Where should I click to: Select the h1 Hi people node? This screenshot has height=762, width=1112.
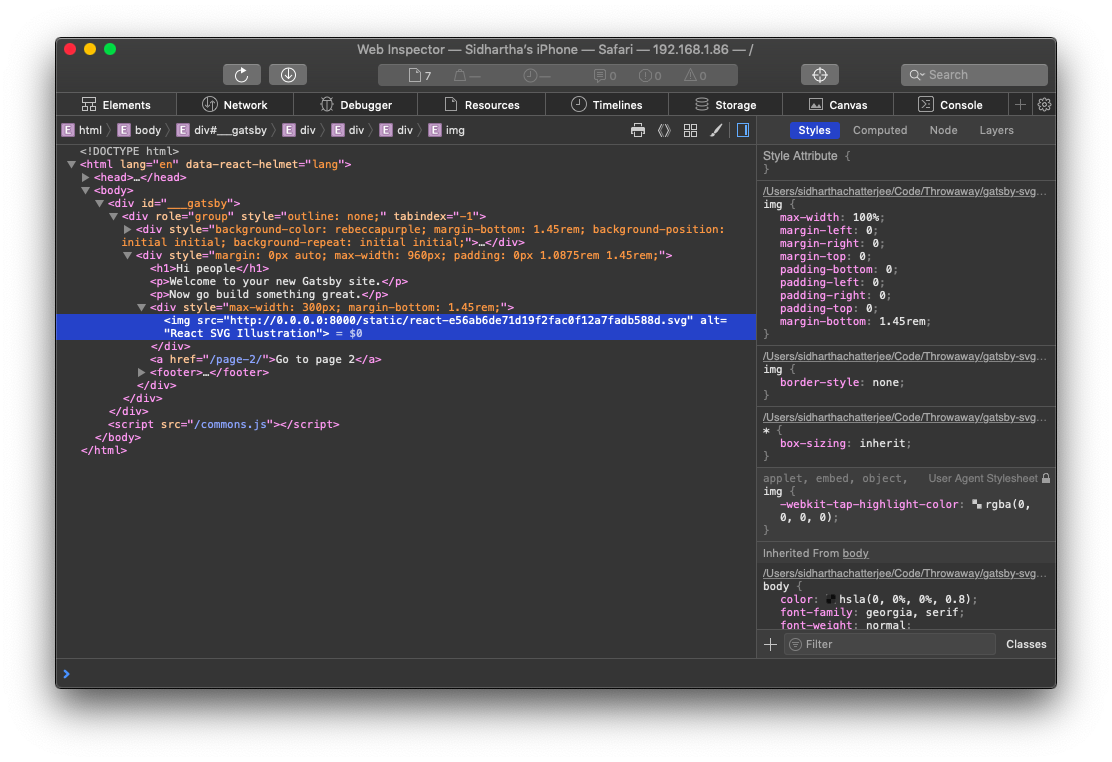(x=209, y=268)
